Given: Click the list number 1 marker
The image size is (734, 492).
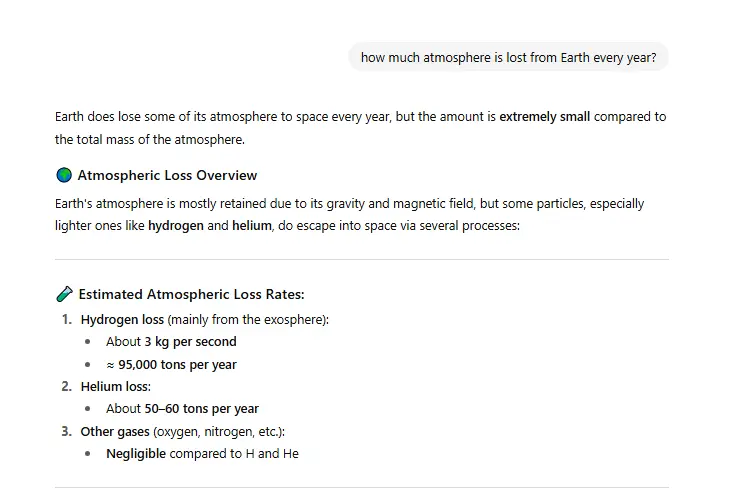Looking at the screenshot, I should coord(66,319).
